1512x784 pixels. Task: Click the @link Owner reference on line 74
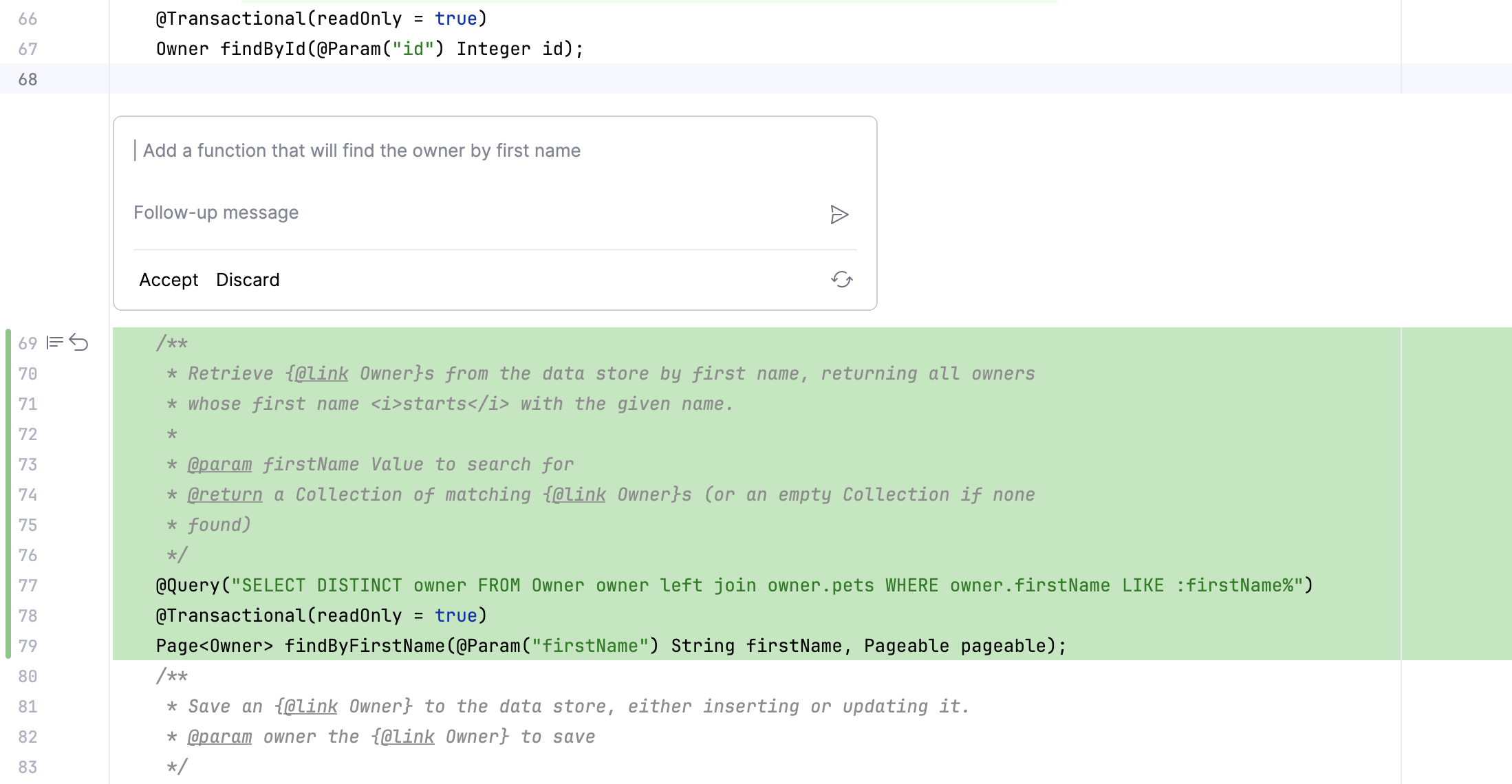tap(611, 494)
